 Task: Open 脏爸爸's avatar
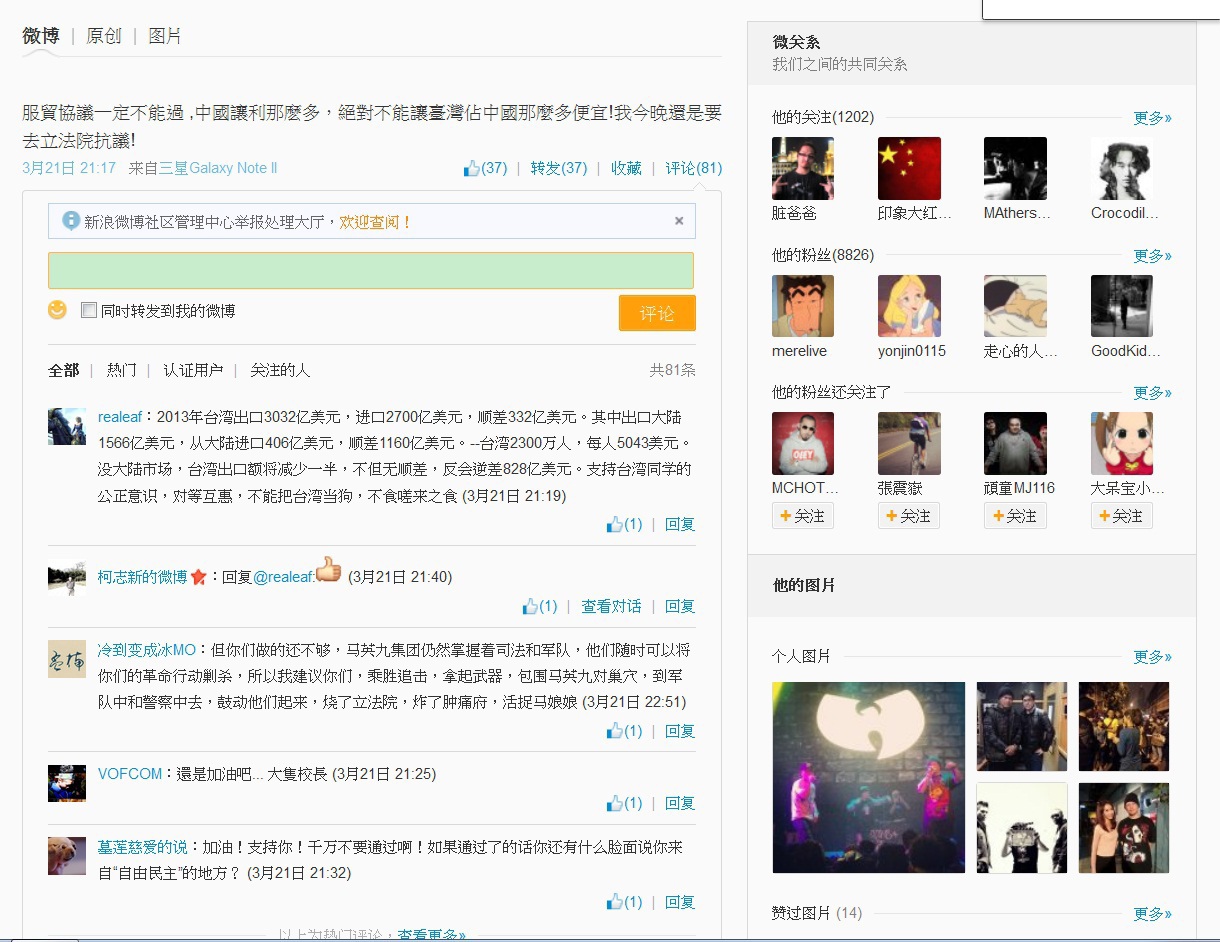pyautogui.click(x=803, y=168)
